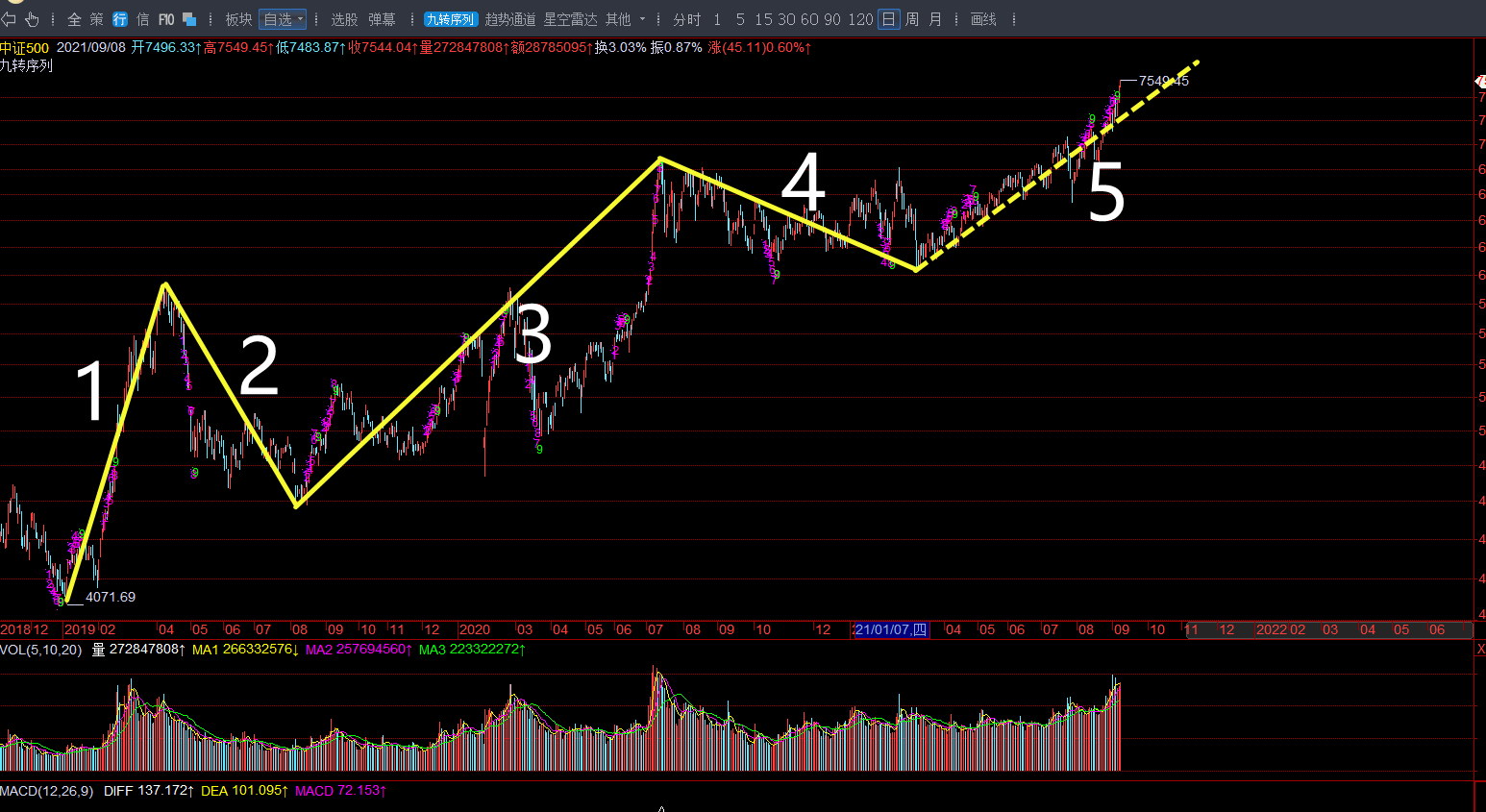Click the 高7549.45 high price value
Viewport: 1486px width, 812px height.
click(x=239, y=47)
